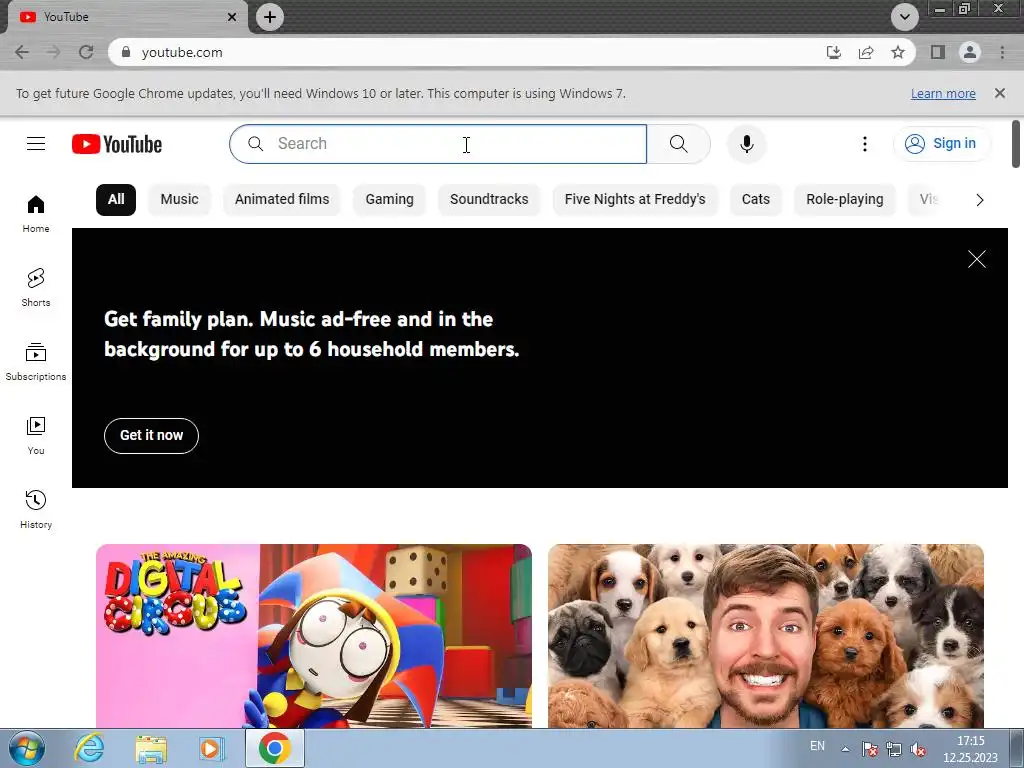
Task: Toggle Chrome side panel
Action: (x=938, y=52)
